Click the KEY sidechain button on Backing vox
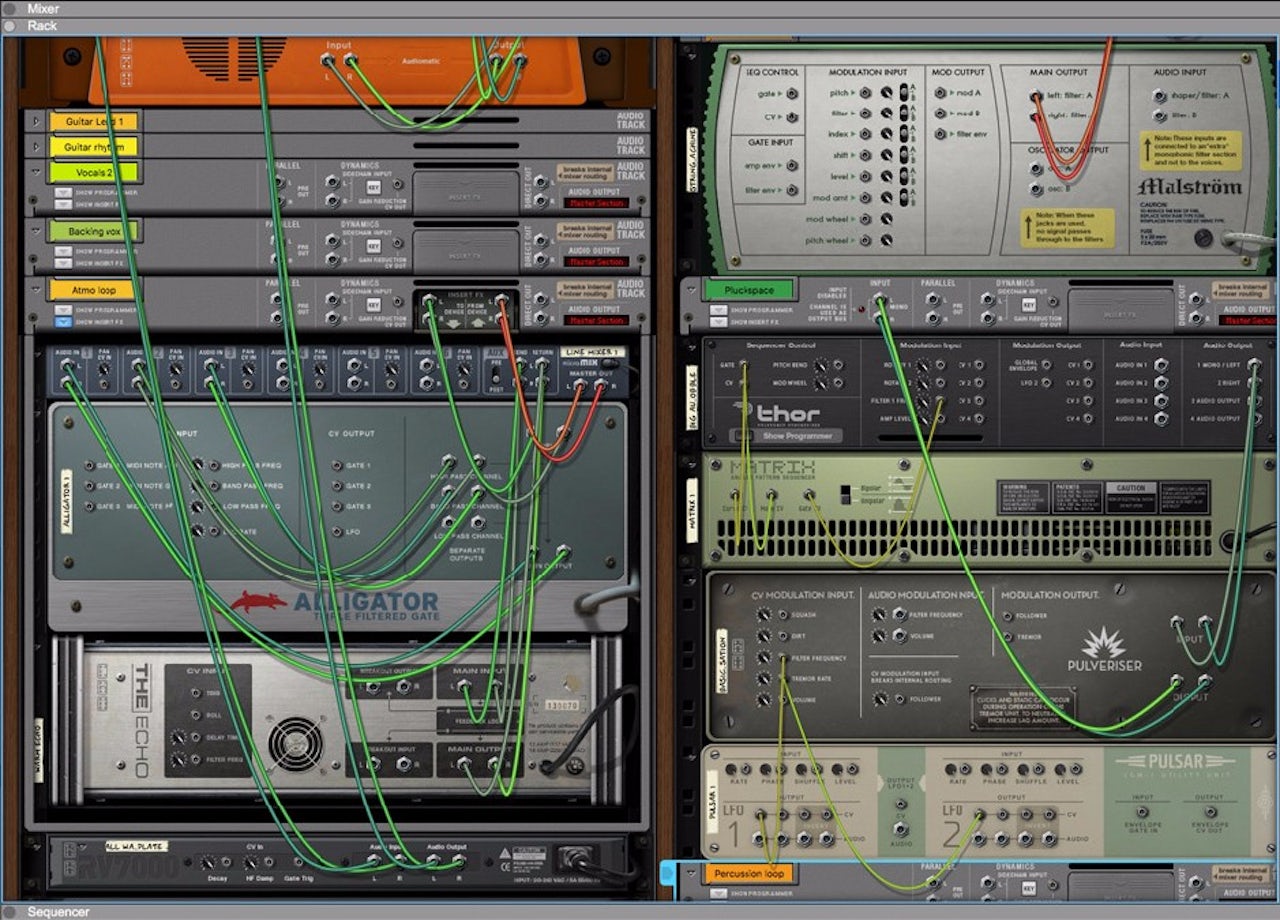 tap(373, 245)
